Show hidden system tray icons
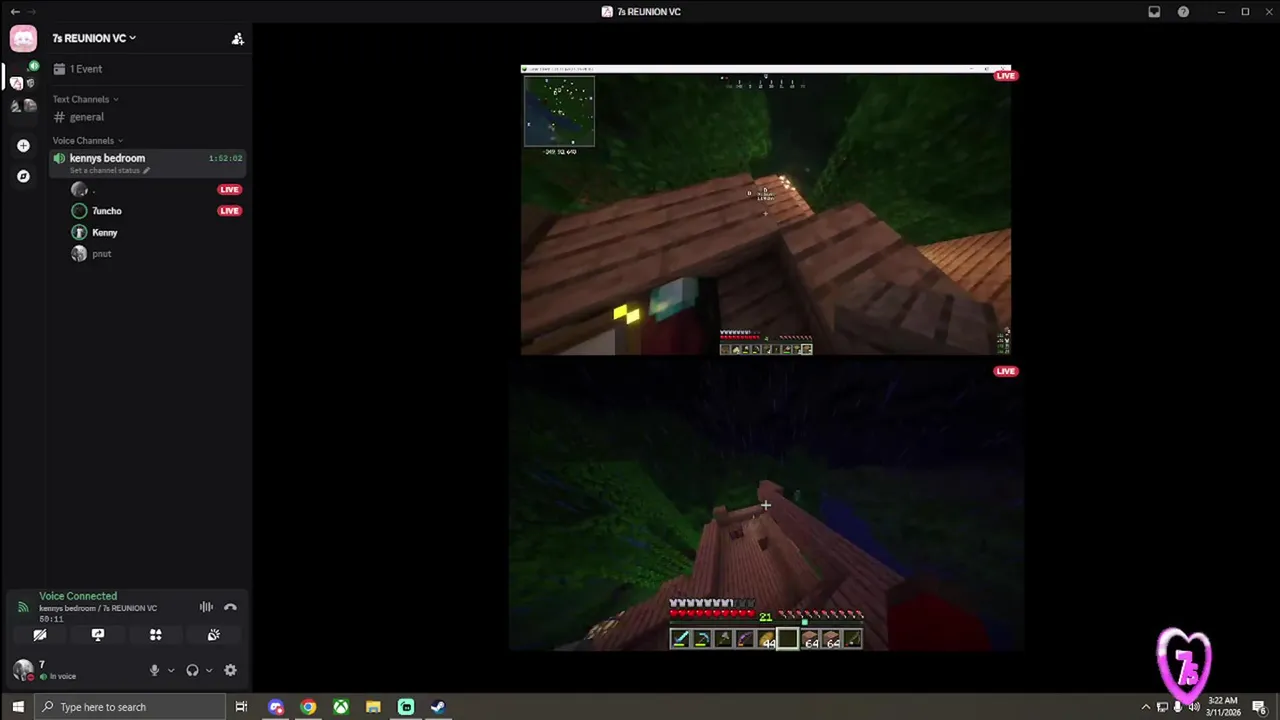The width and height of the screenshot is (1280, 720). point(1146,707)
